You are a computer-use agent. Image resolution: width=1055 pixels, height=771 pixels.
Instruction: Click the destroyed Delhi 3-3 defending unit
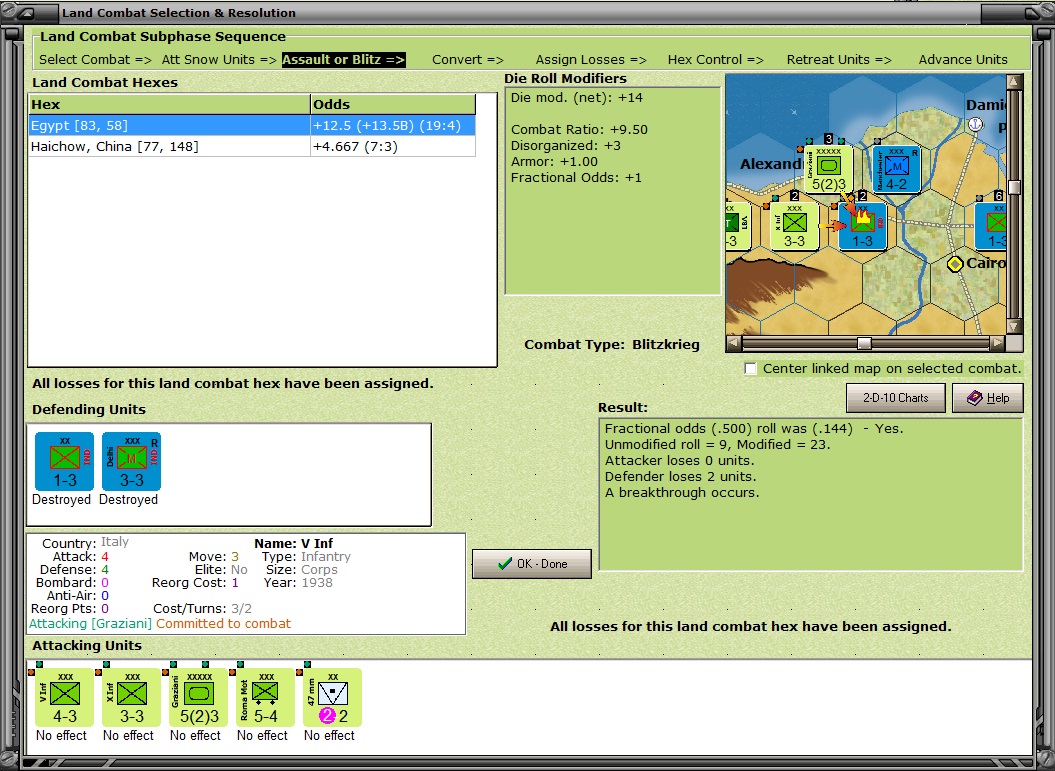pos(131,462)
